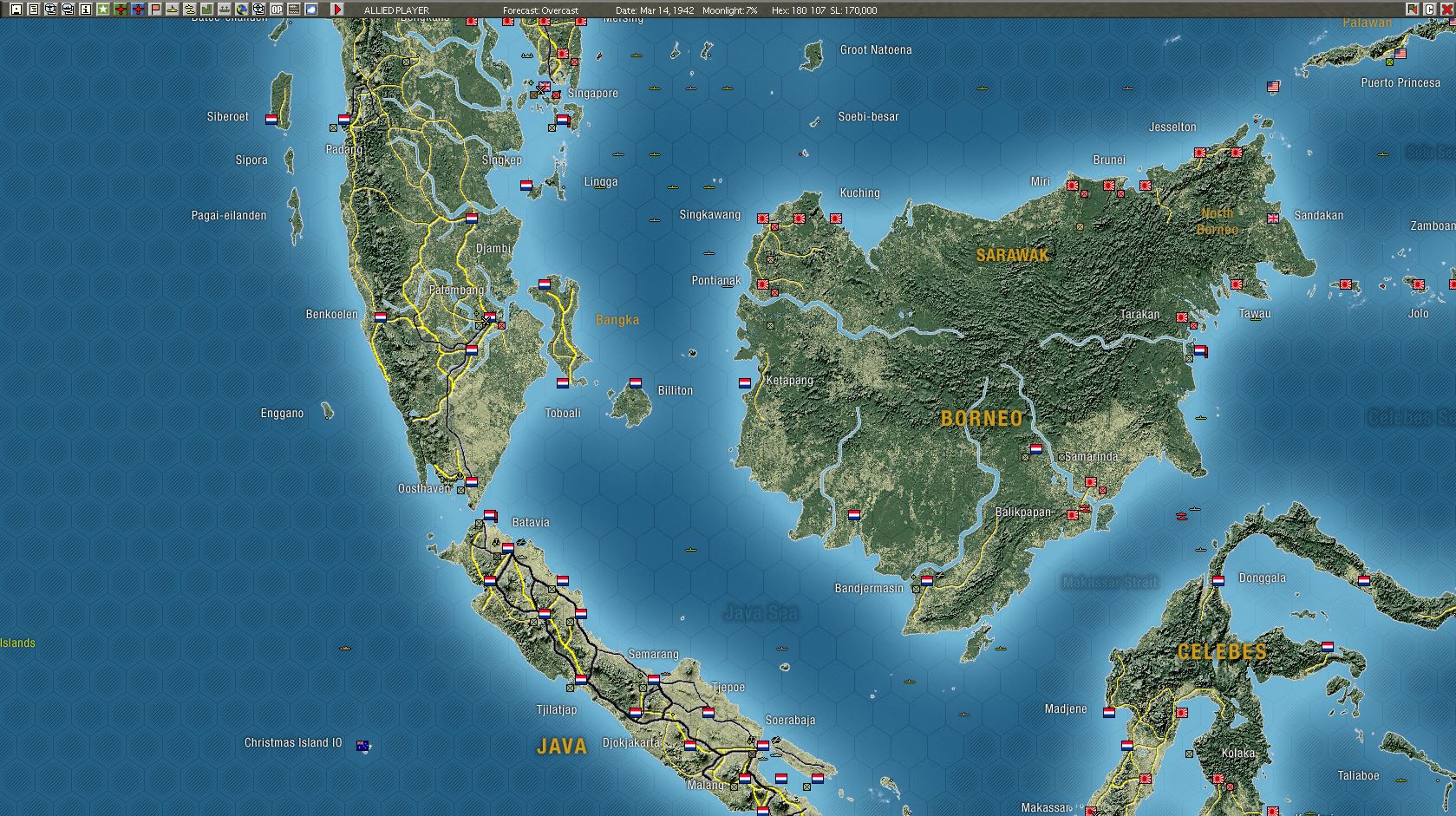Select the Dutch flag base at Bandjermasin
Screen dimensions: 1456x816
927,580
